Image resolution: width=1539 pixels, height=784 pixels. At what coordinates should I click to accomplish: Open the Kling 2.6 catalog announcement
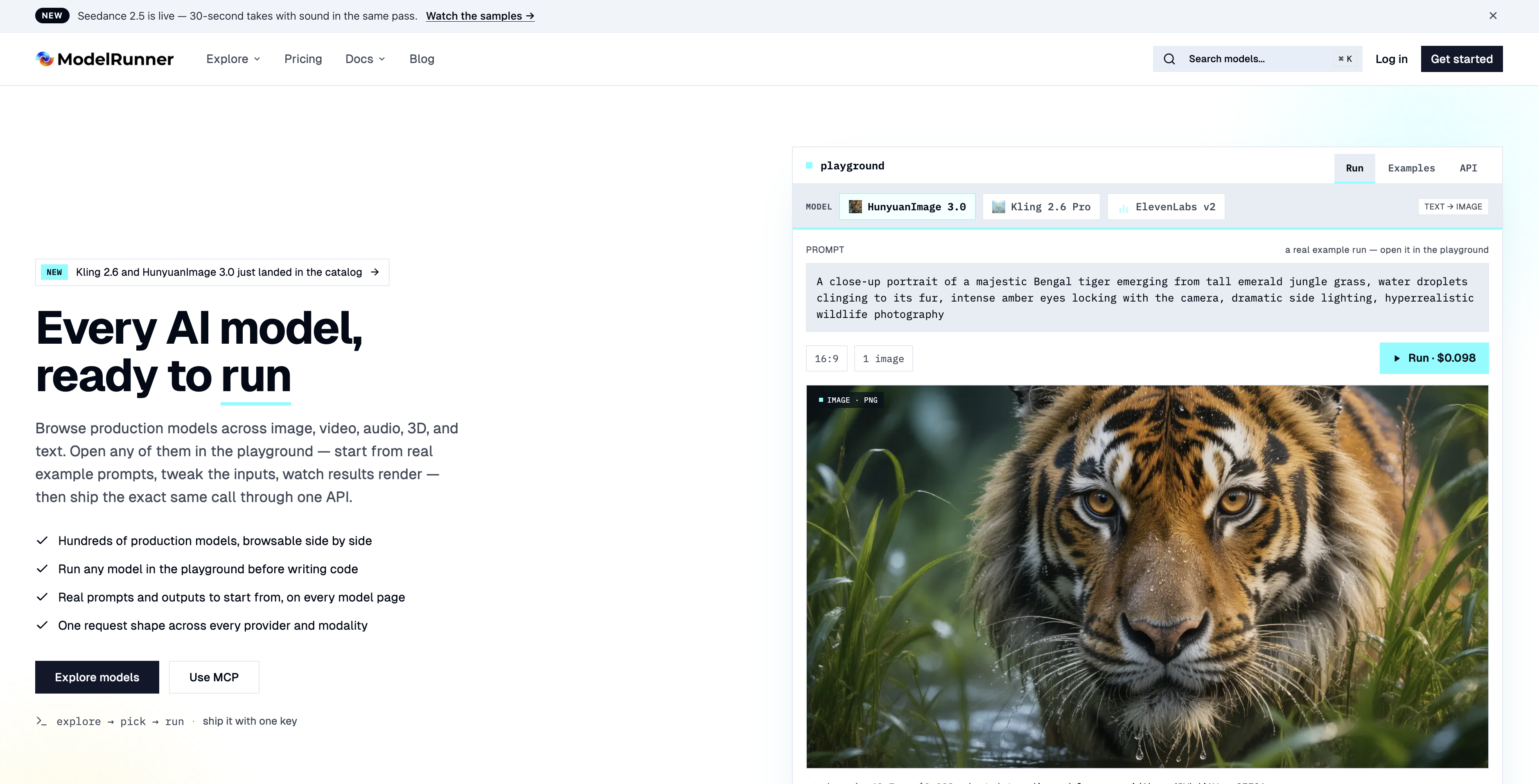(212, 272)
